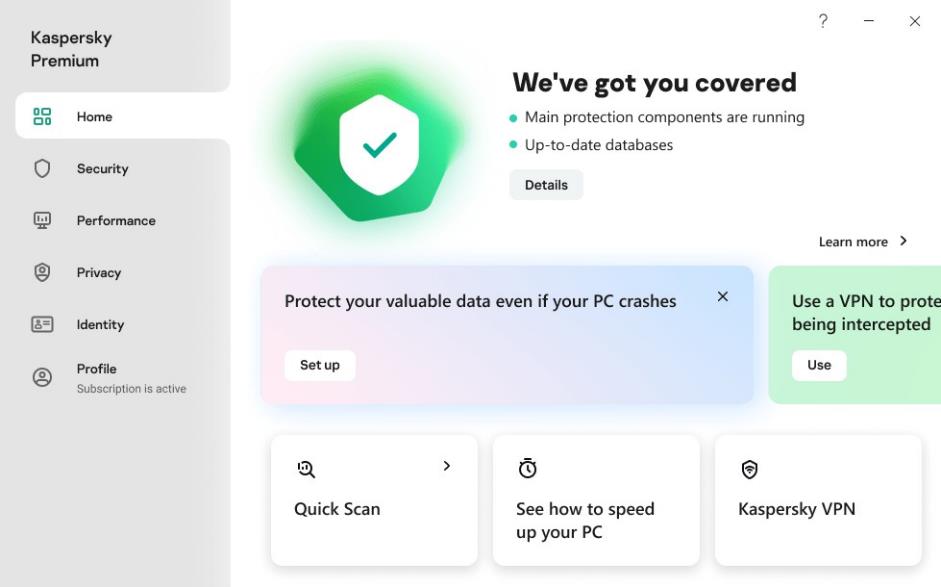Image resolution: width=941 pixels, height=587 pixels.
Task: Click the Security shield icon
Action: click(x=42, y=169)
